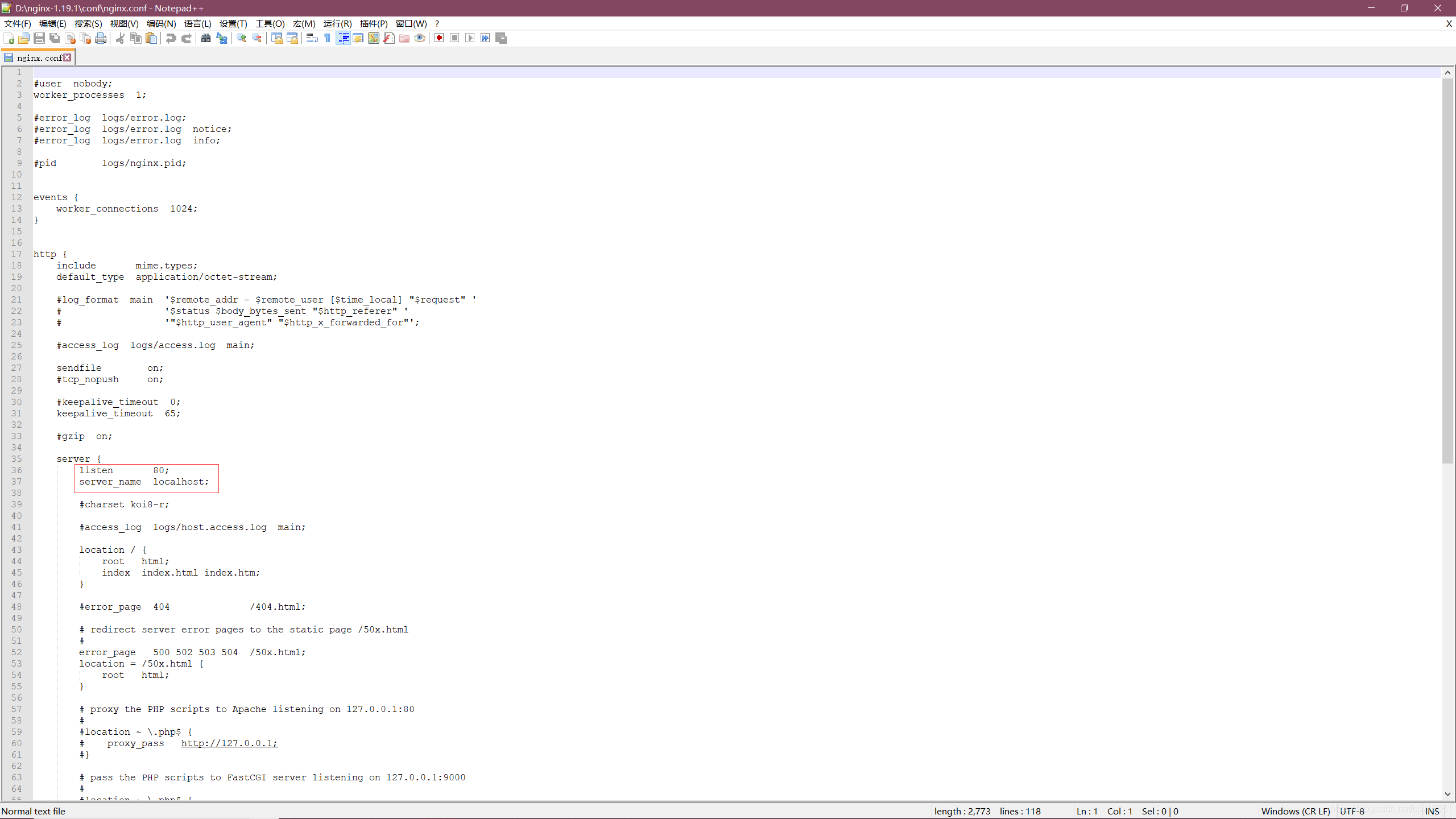The height and width of the screenshot is (819, 1456).
Task: Open the 窗口(W) menu
Action: tap(411, 23)
